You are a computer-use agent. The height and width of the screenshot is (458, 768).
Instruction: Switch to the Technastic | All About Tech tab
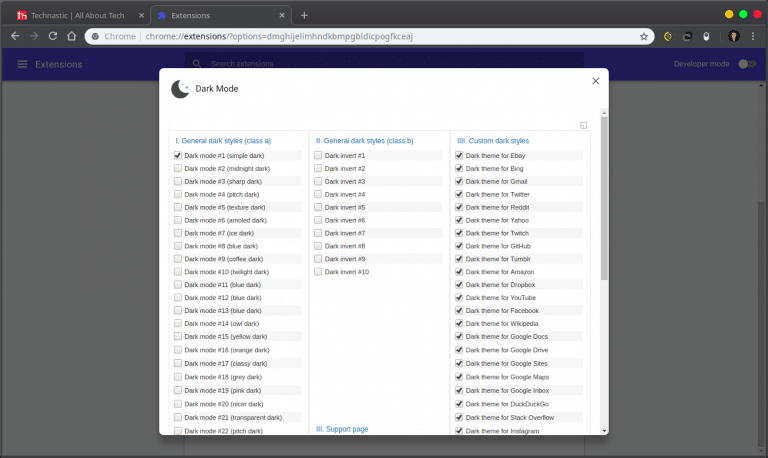click(x=77, y=16)
